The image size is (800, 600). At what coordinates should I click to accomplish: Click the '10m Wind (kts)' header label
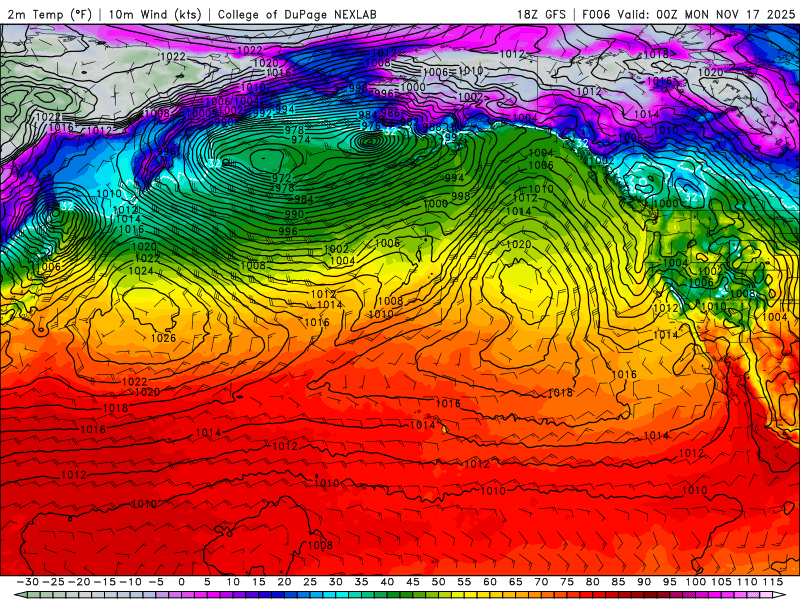pyautogui.click(x=155, y=14)
